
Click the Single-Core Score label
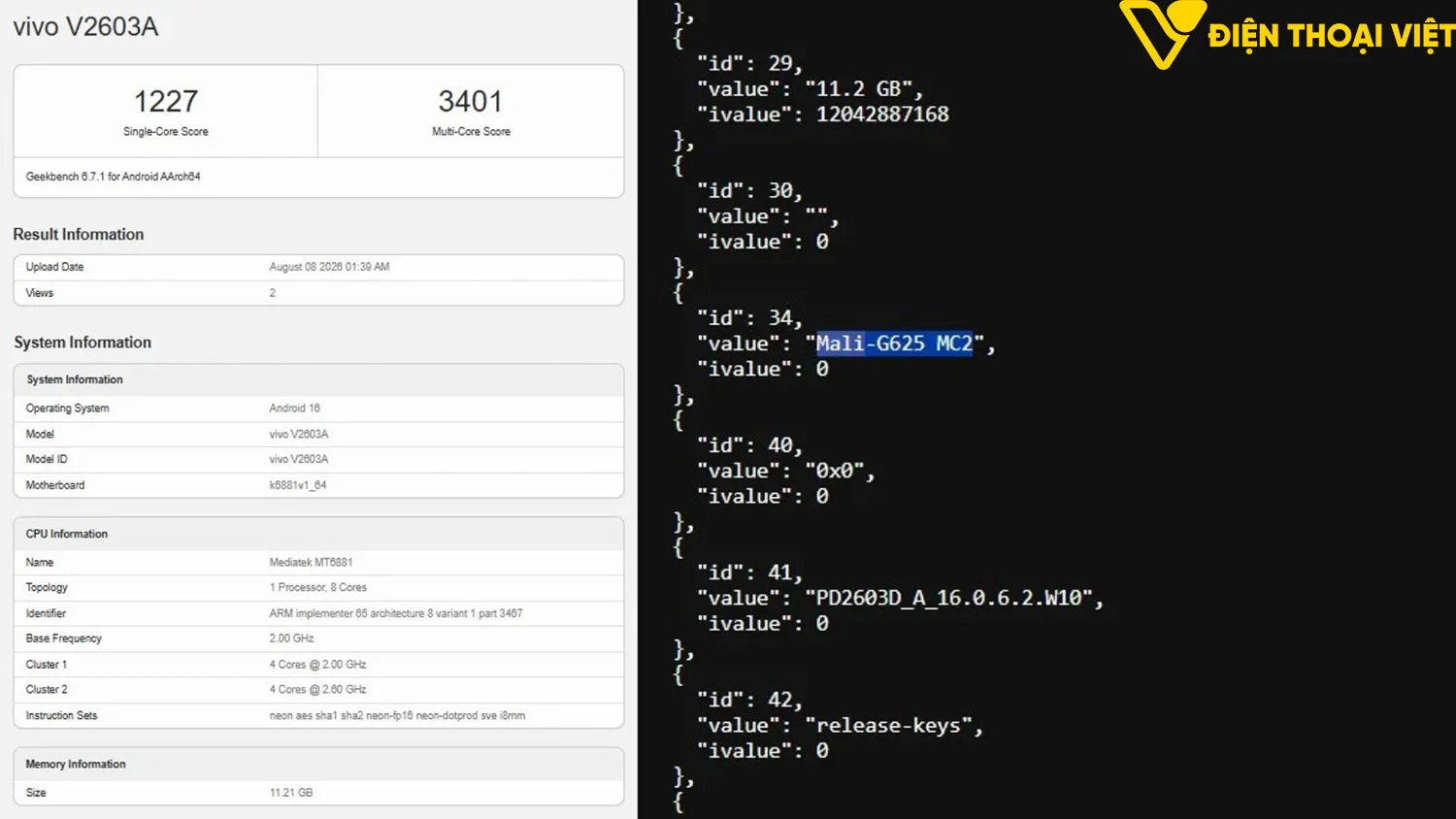click(x=166, y=131)
